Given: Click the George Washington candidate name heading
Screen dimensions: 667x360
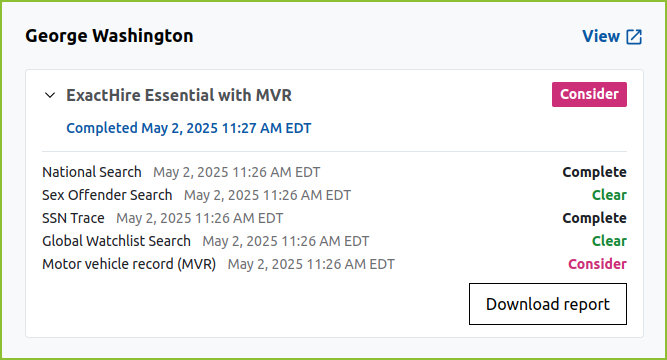Looking at the screenshot, I should [x=109, y=36].
